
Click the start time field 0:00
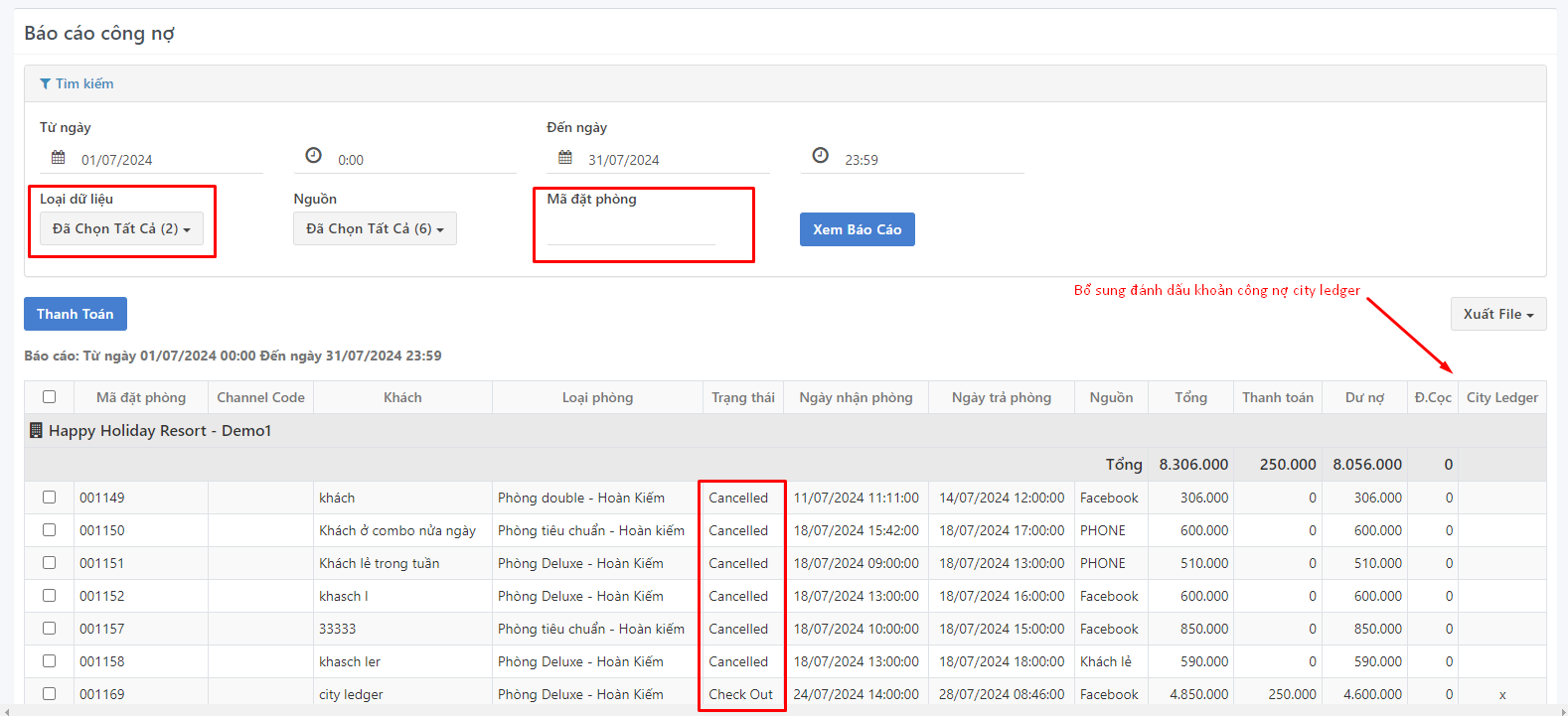pyautogui.click(x=425, y=160)
